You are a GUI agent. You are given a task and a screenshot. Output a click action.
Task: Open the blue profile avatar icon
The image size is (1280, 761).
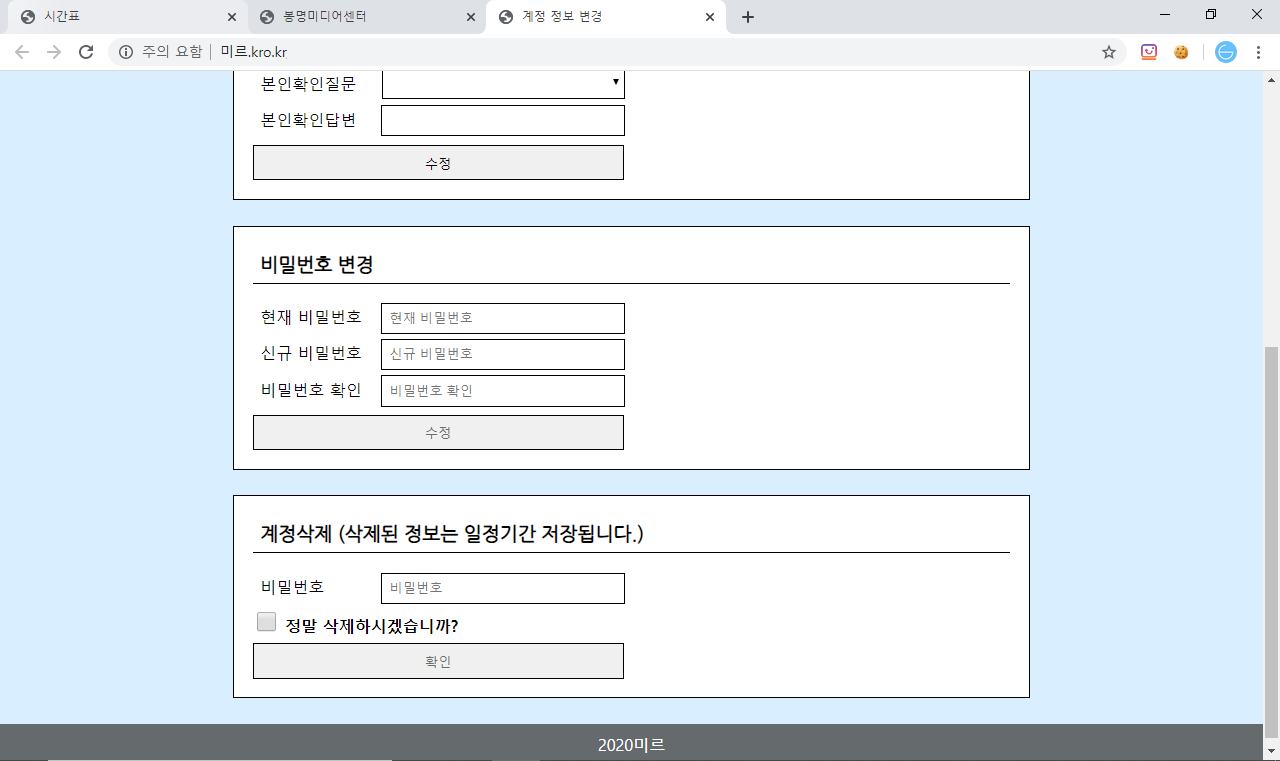tap(1226, 52)
